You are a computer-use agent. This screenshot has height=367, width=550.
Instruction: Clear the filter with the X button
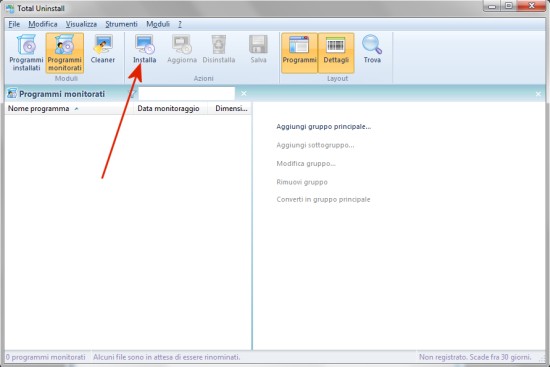click(244, 94)
